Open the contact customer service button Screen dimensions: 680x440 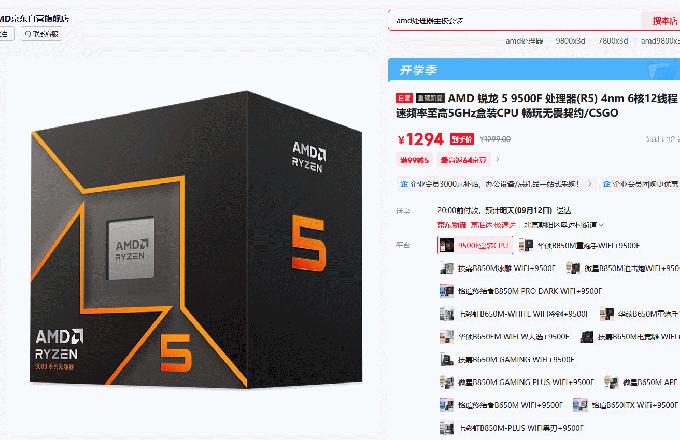point(42,34)
